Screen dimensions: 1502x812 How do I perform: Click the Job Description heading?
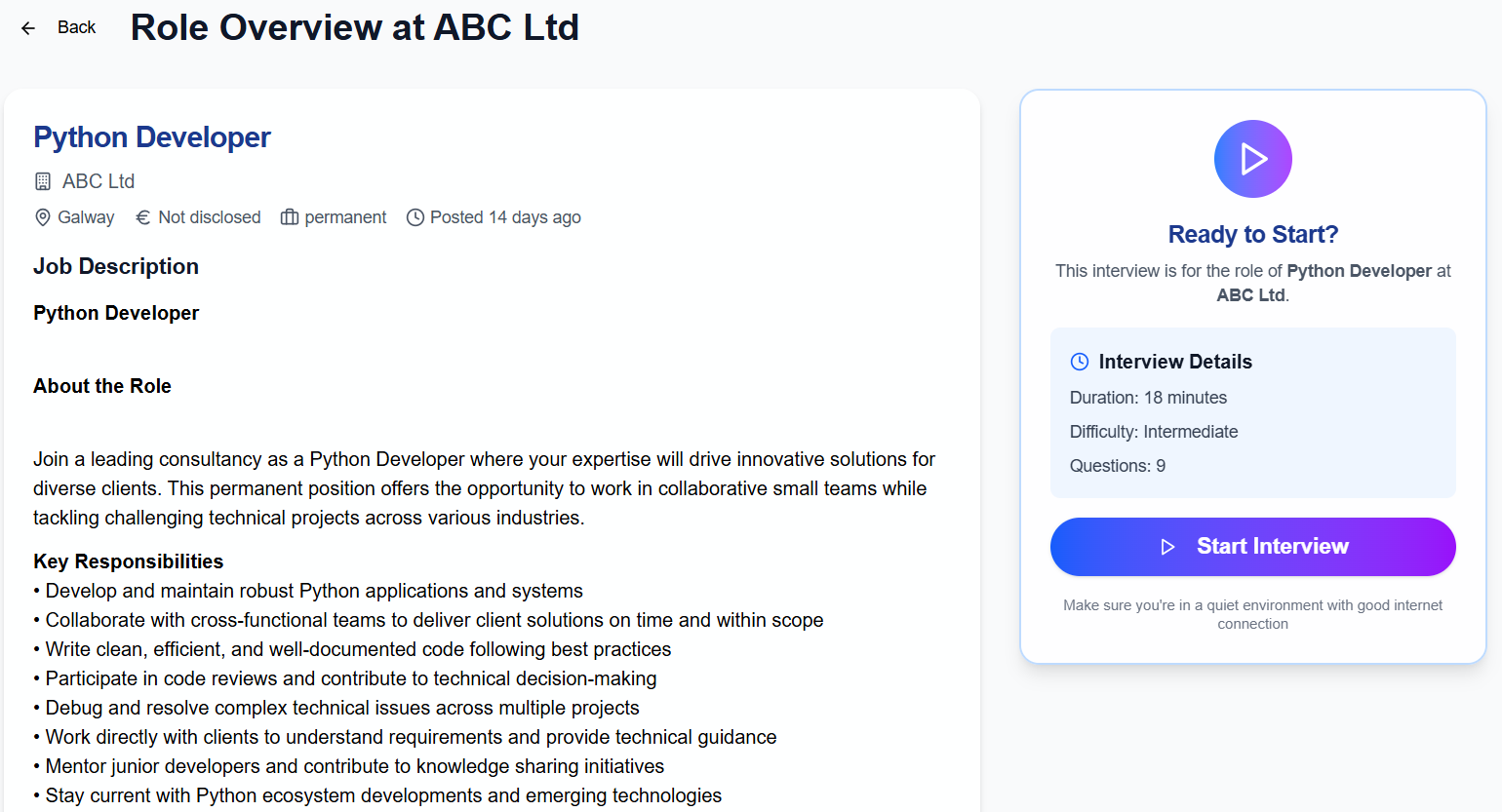click(x=115, y=265)
